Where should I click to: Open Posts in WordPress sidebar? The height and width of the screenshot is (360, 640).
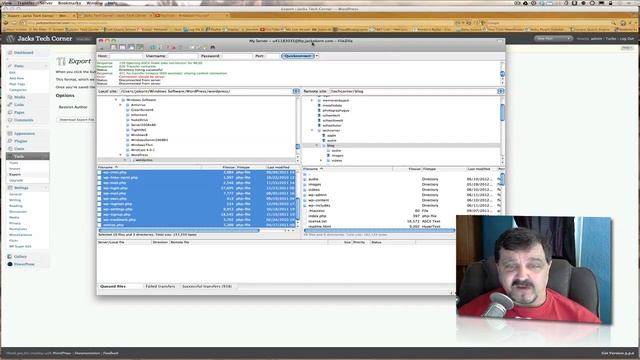(19, 66)
